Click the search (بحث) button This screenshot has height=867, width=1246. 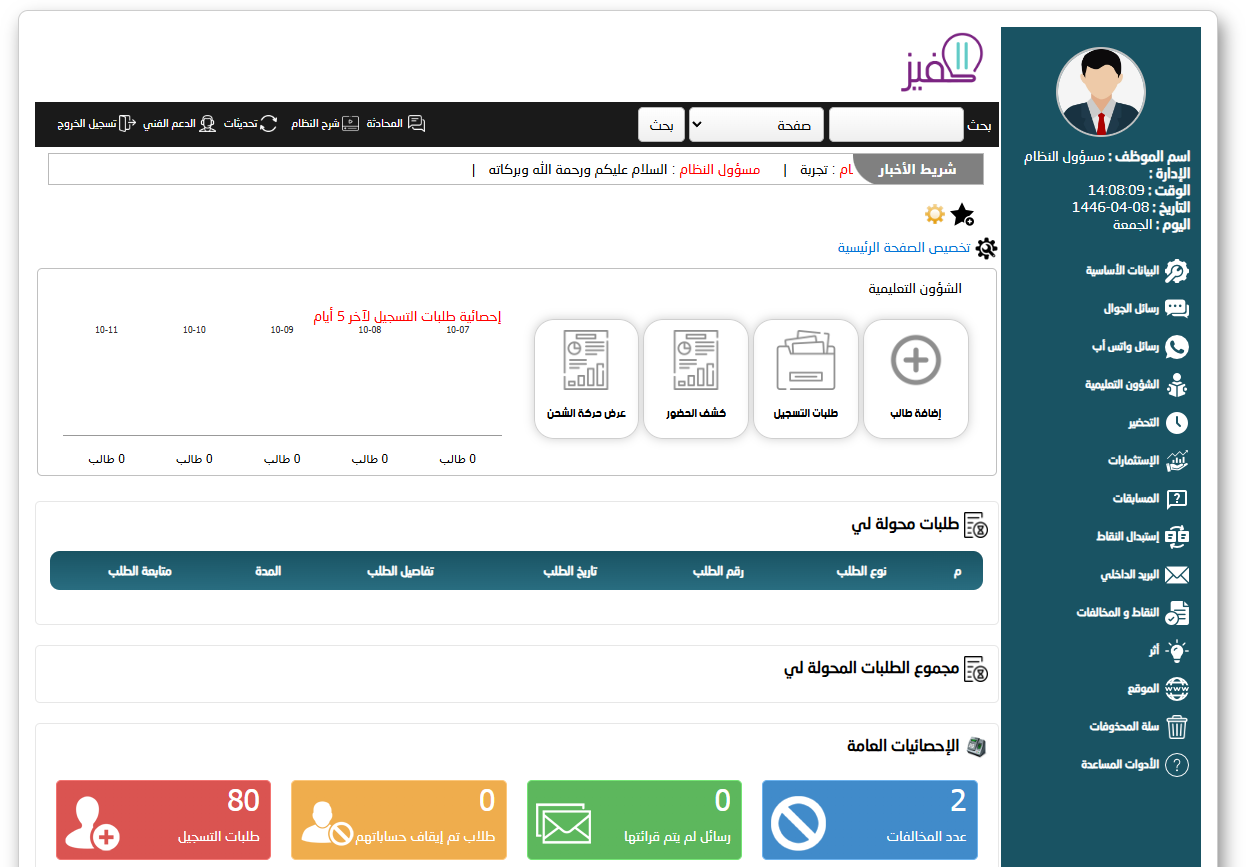coord(661,125)
